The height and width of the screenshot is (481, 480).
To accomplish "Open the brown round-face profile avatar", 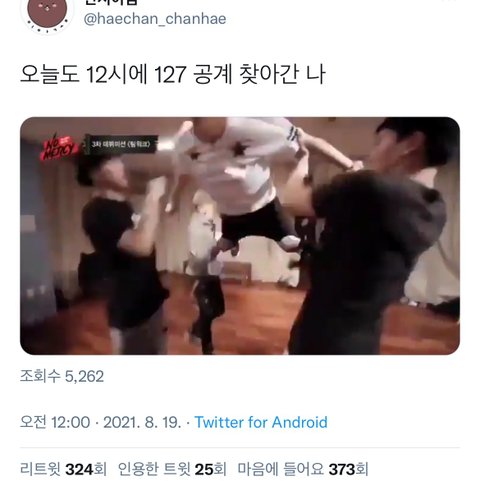I will (x=47, y=13).
